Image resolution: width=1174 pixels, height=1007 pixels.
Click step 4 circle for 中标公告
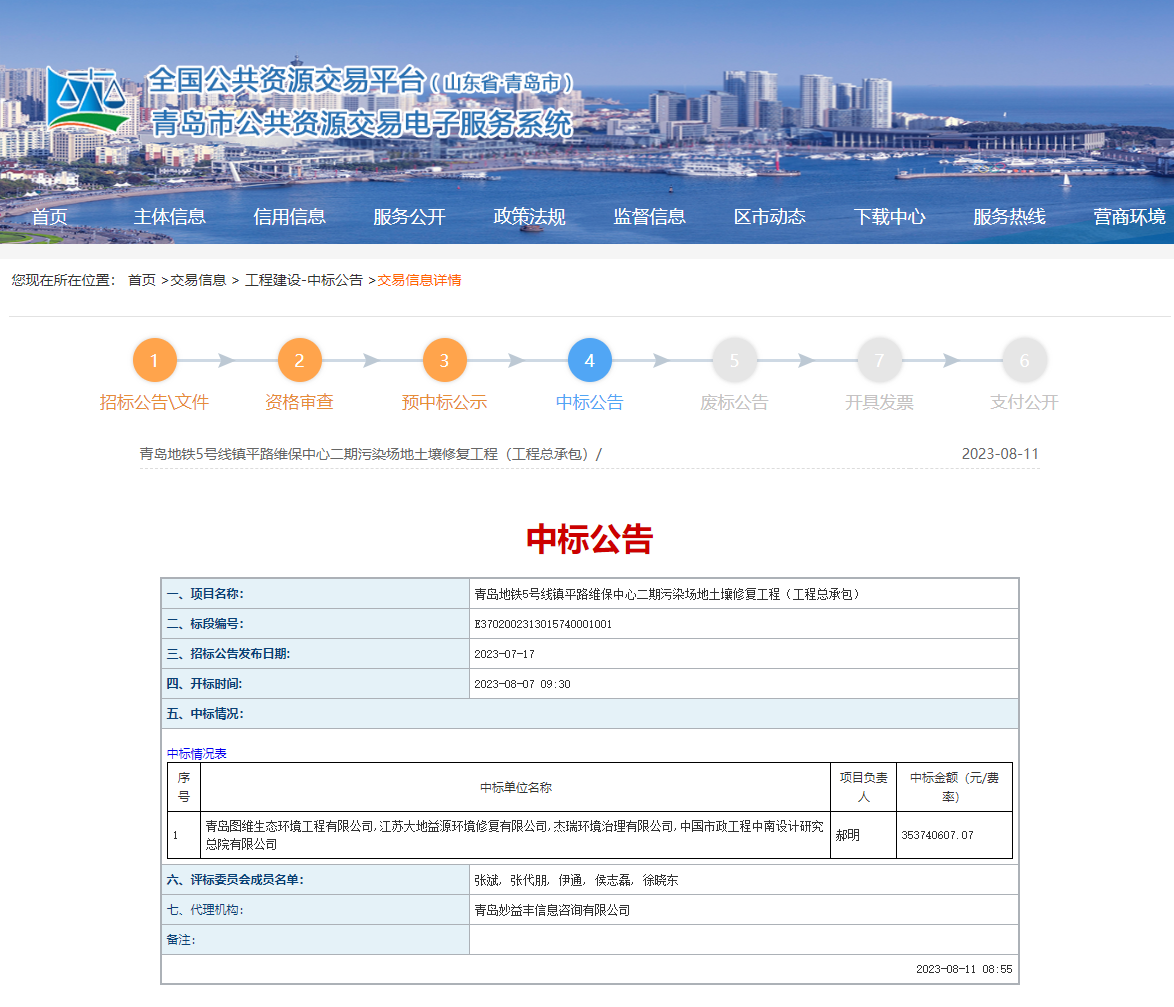point(589,361)
